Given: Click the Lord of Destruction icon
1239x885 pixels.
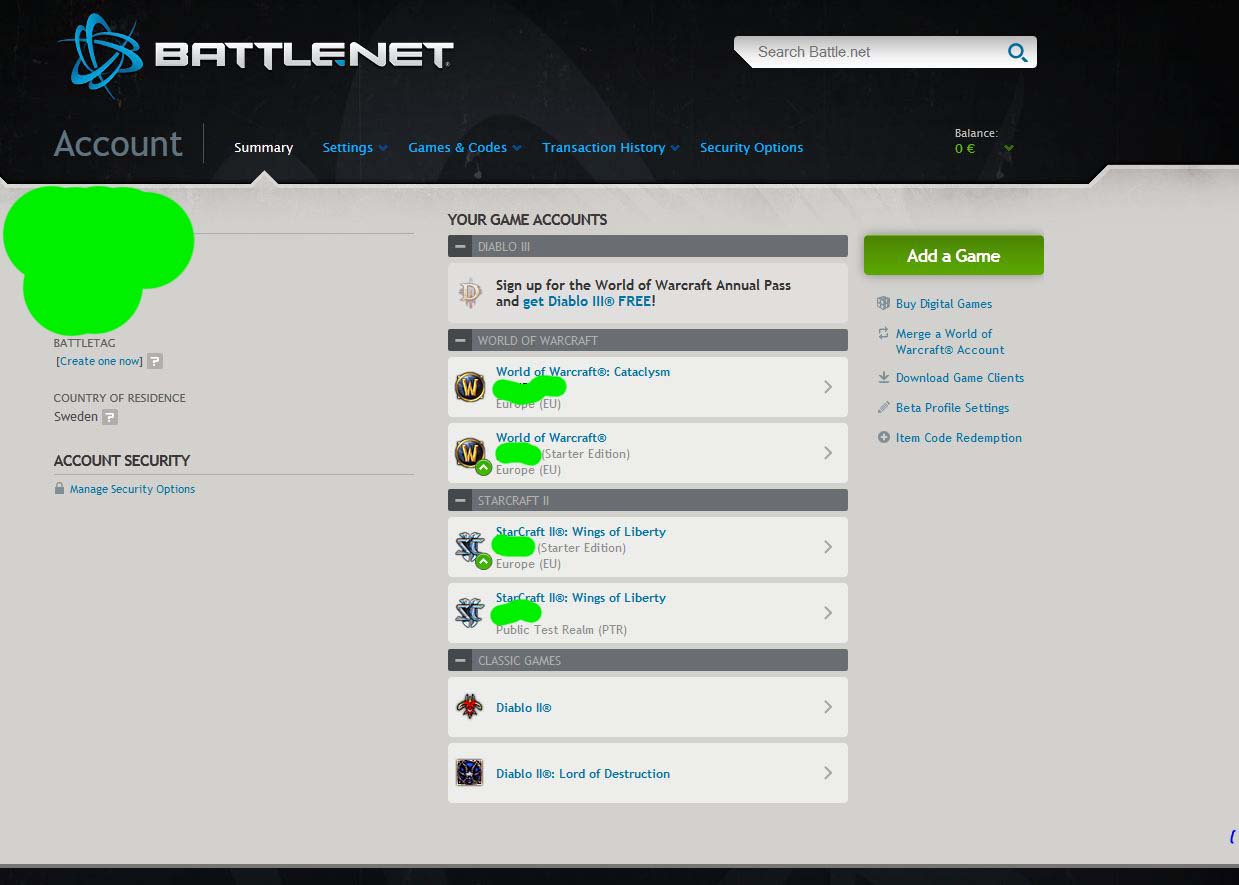Looking at the screenshot, I should click(470, 773).
